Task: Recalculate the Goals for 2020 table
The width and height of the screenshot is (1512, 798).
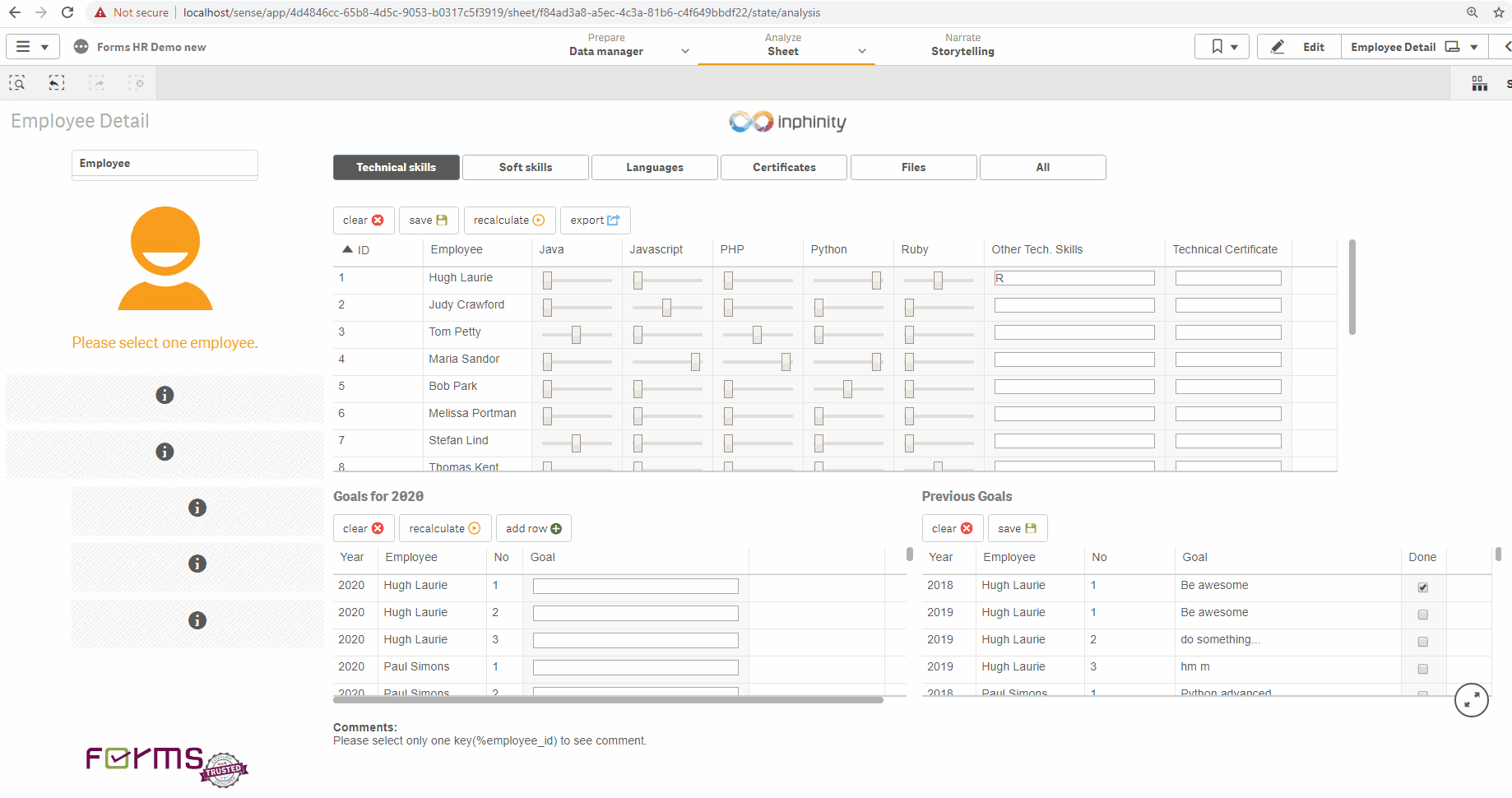Action: [445, 528]
